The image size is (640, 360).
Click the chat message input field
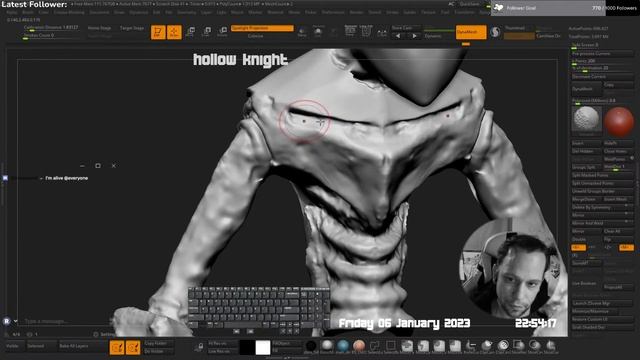[x=65, y=321]
